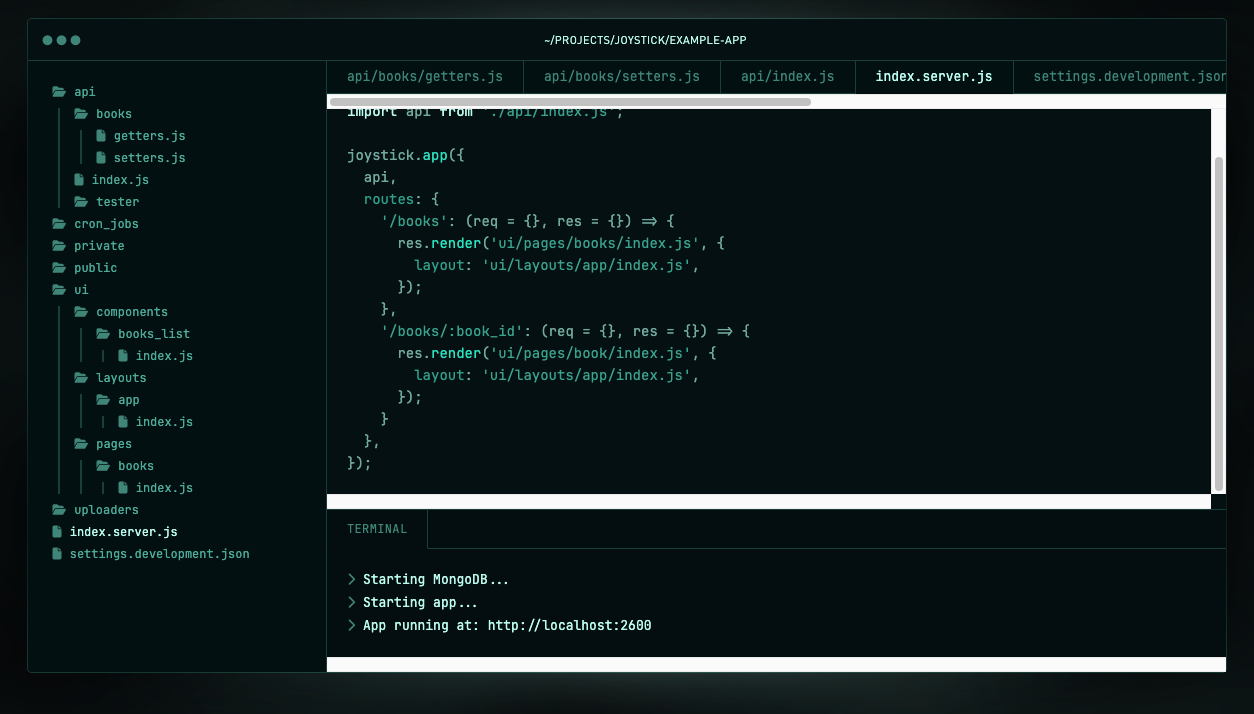Collapse the components folder

click(x=131, y=312)
